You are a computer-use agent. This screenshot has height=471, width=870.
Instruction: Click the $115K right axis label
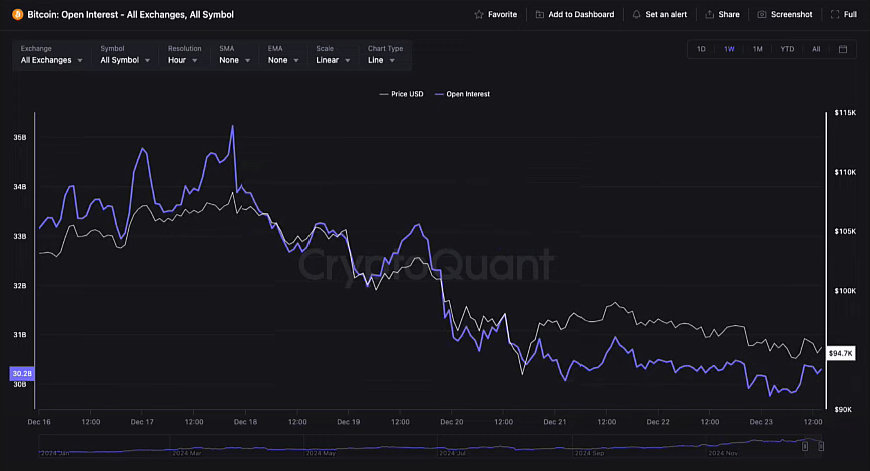point(845,113)
